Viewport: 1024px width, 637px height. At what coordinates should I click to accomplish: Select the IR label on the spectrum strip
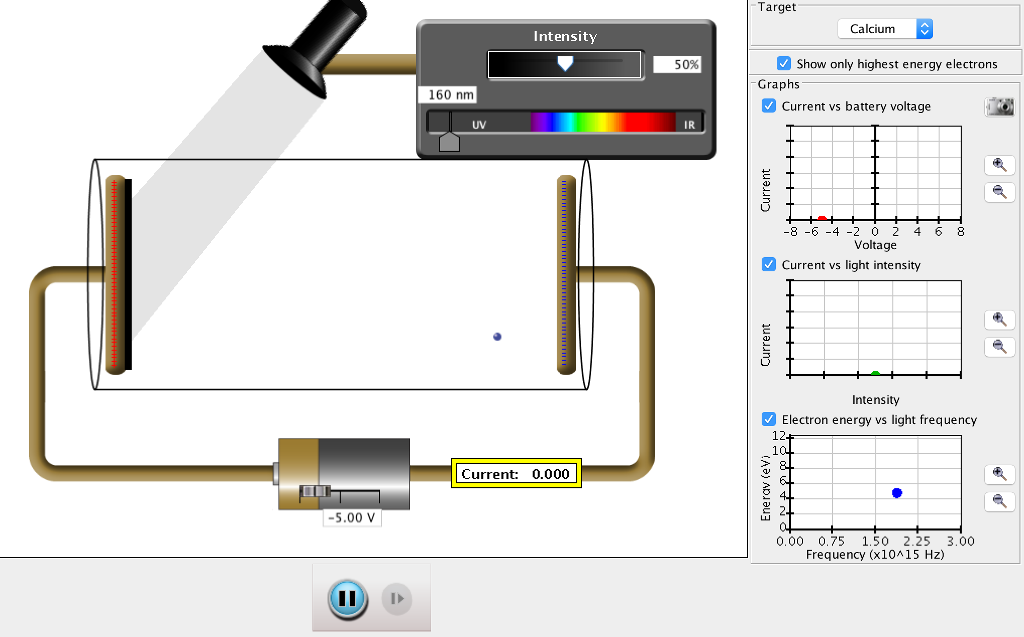(x=691, y=122)
